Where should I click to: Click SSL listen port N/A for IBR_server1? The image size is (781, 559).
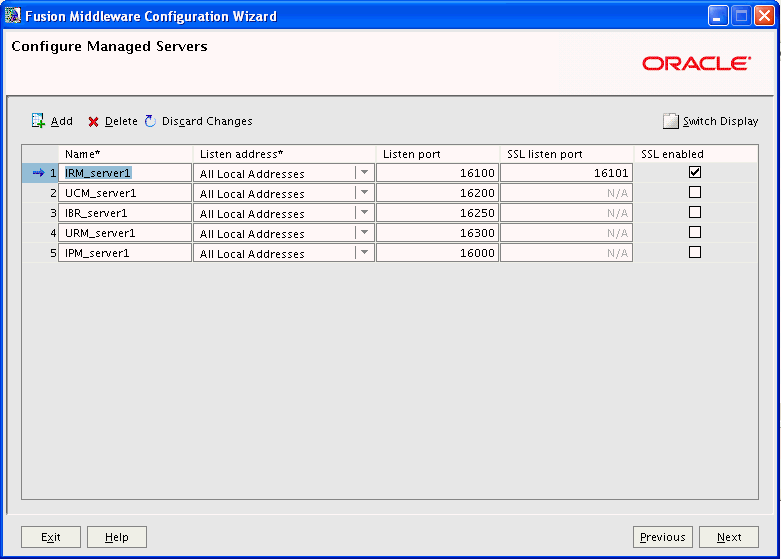coord(566,213)
